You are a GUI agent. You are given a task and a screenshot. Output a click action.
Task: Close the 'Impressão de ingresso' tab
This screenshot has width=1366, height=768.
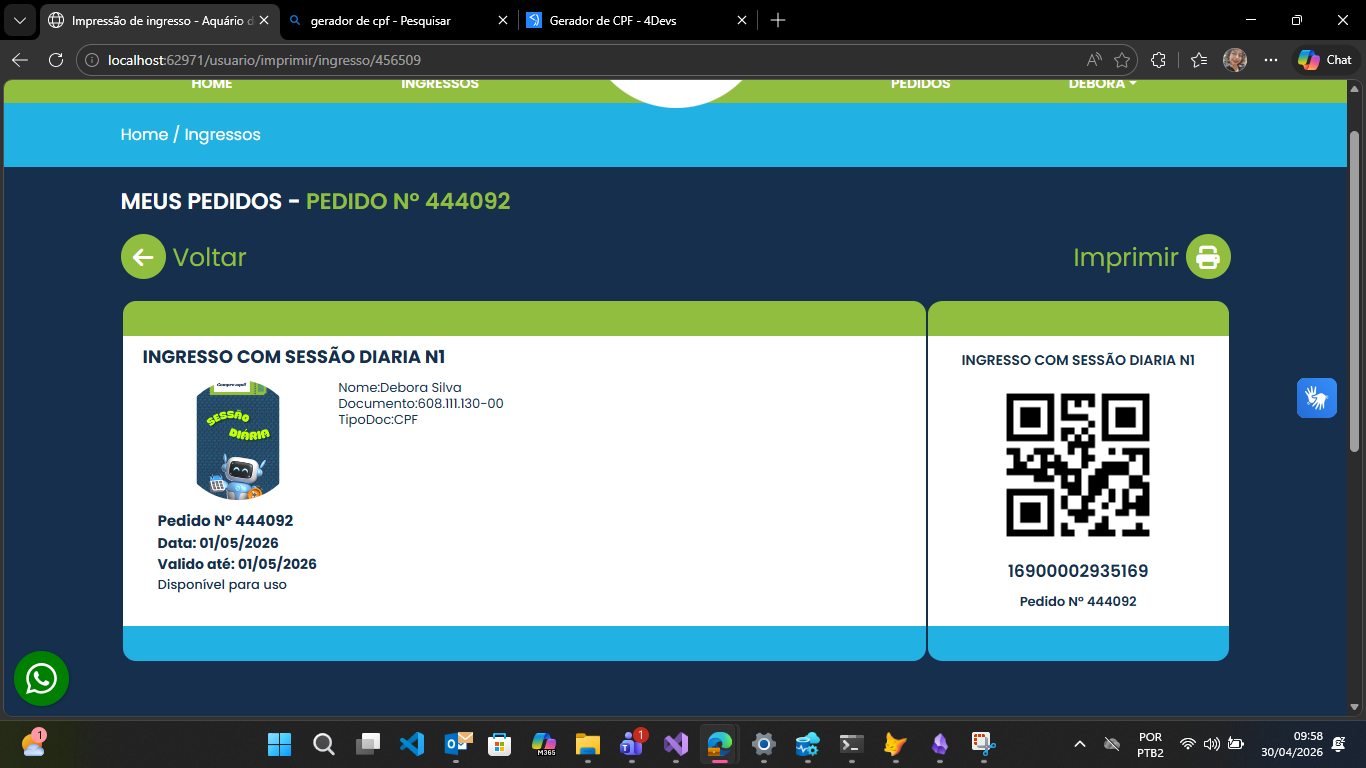(264, 20)
